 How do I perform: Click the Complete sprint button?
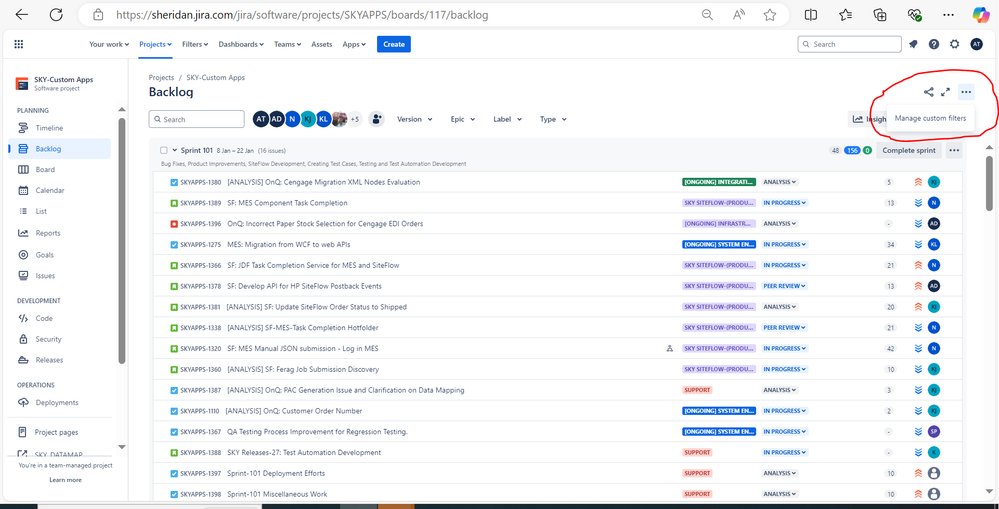coord(909,150)
